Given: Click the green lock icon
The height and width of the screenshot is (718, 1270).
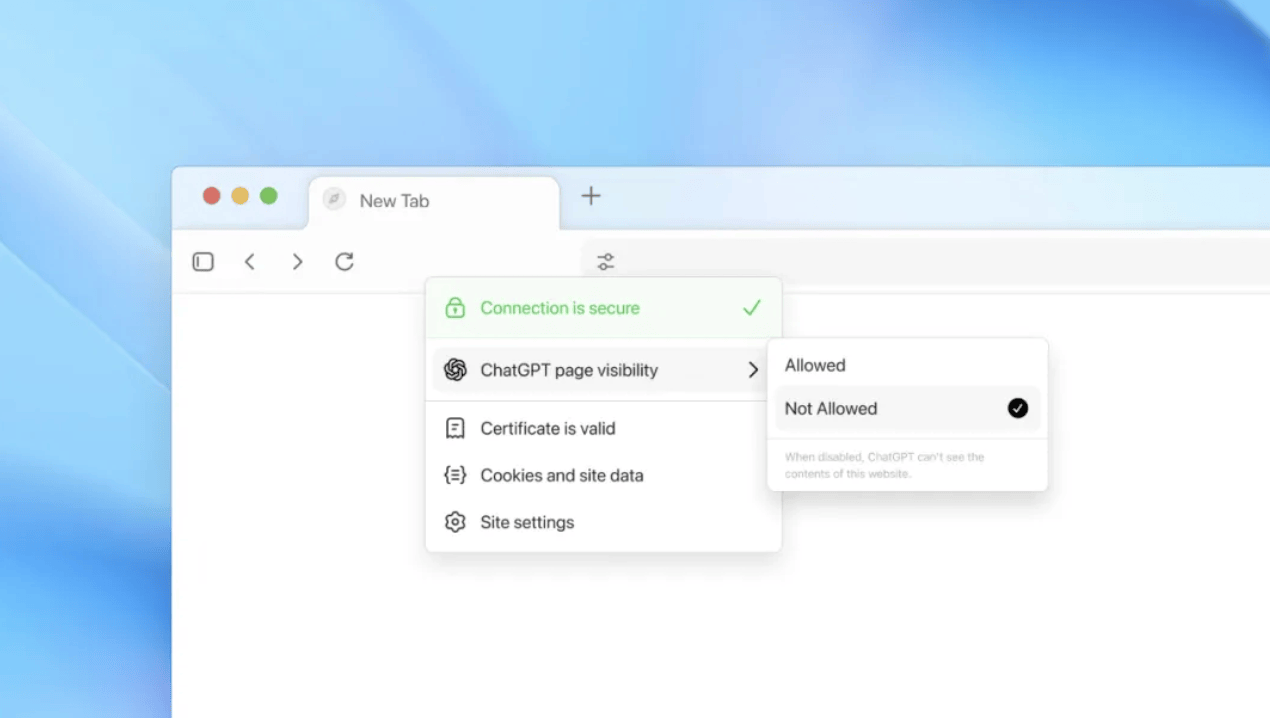Looking at the screenshot, I should (x=455, y=308).
